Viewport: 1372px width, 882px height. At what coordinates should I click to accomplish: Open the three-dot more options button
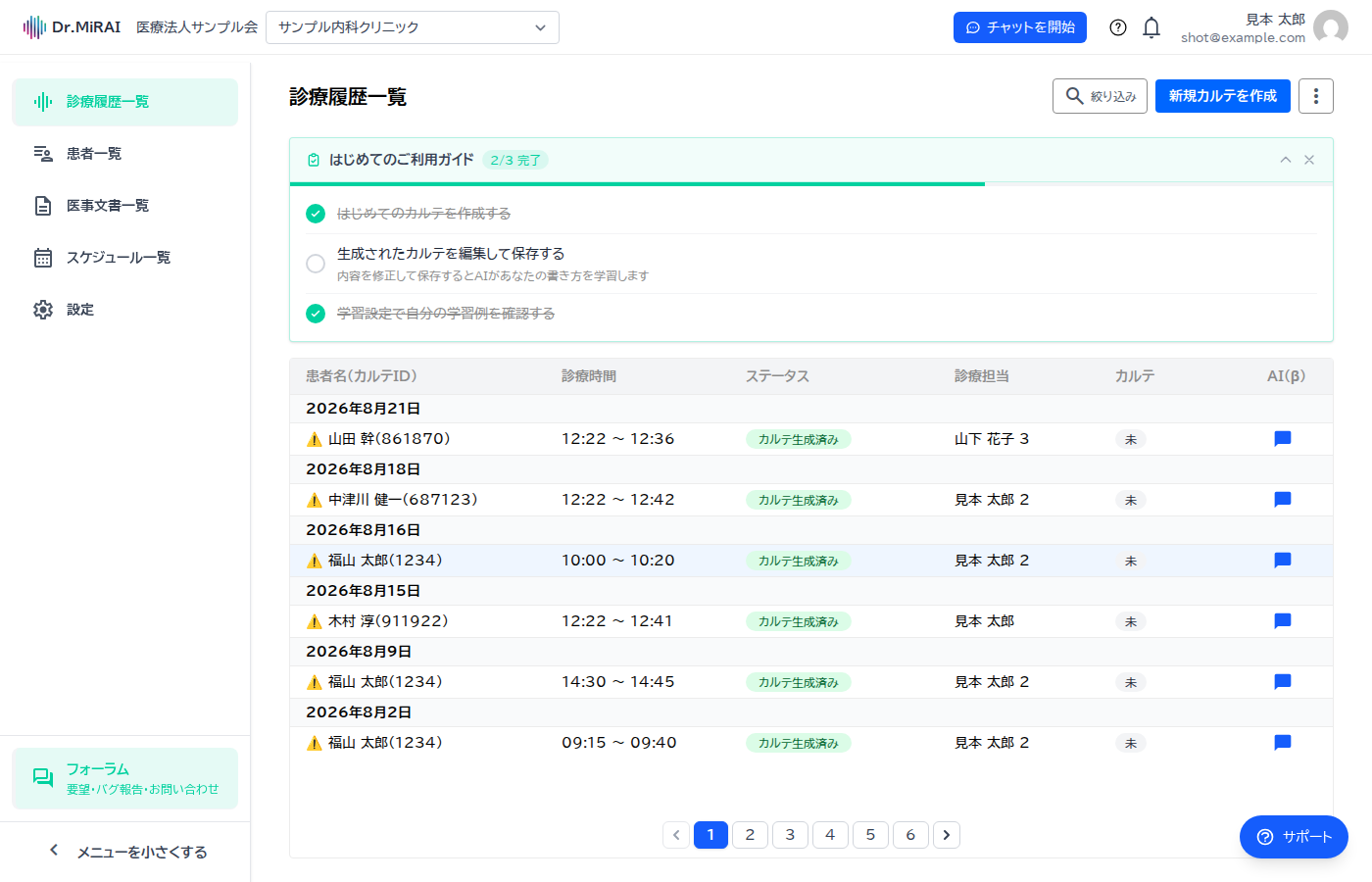[x=1316, y=96]
